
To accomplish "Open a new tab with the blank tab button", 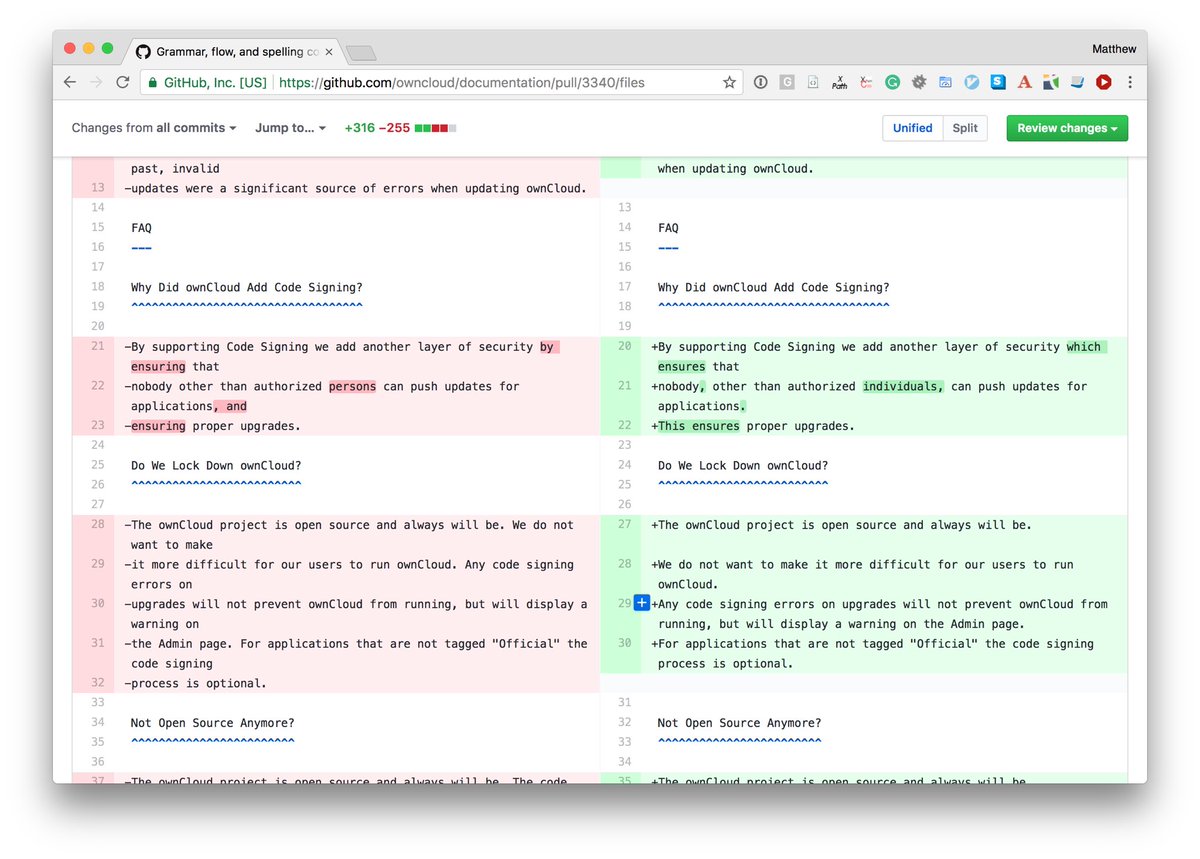I will coord(360,52).
